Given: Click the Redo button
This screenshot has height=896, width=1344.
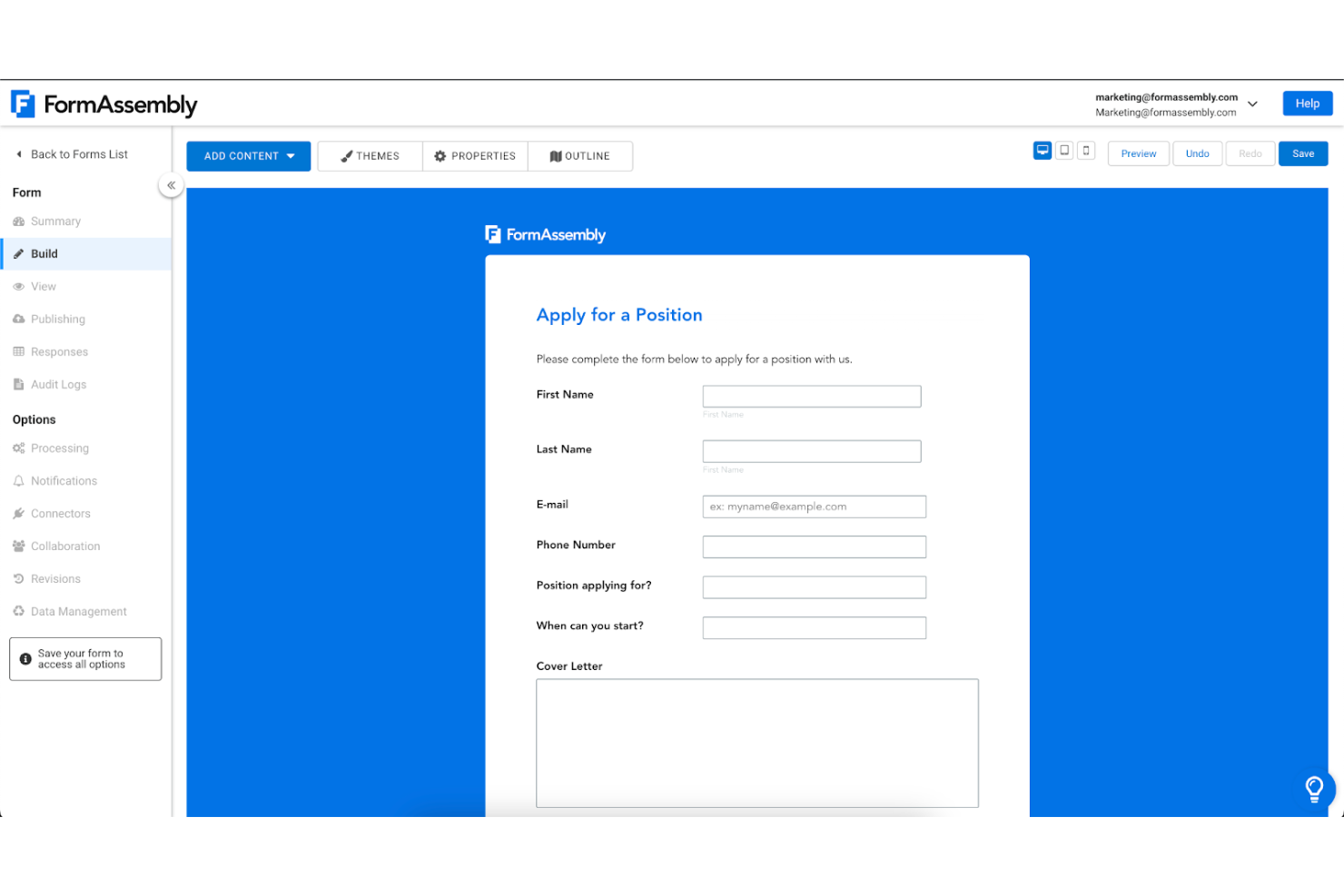Looking at the screenshot, I should tap(1250, 153).
